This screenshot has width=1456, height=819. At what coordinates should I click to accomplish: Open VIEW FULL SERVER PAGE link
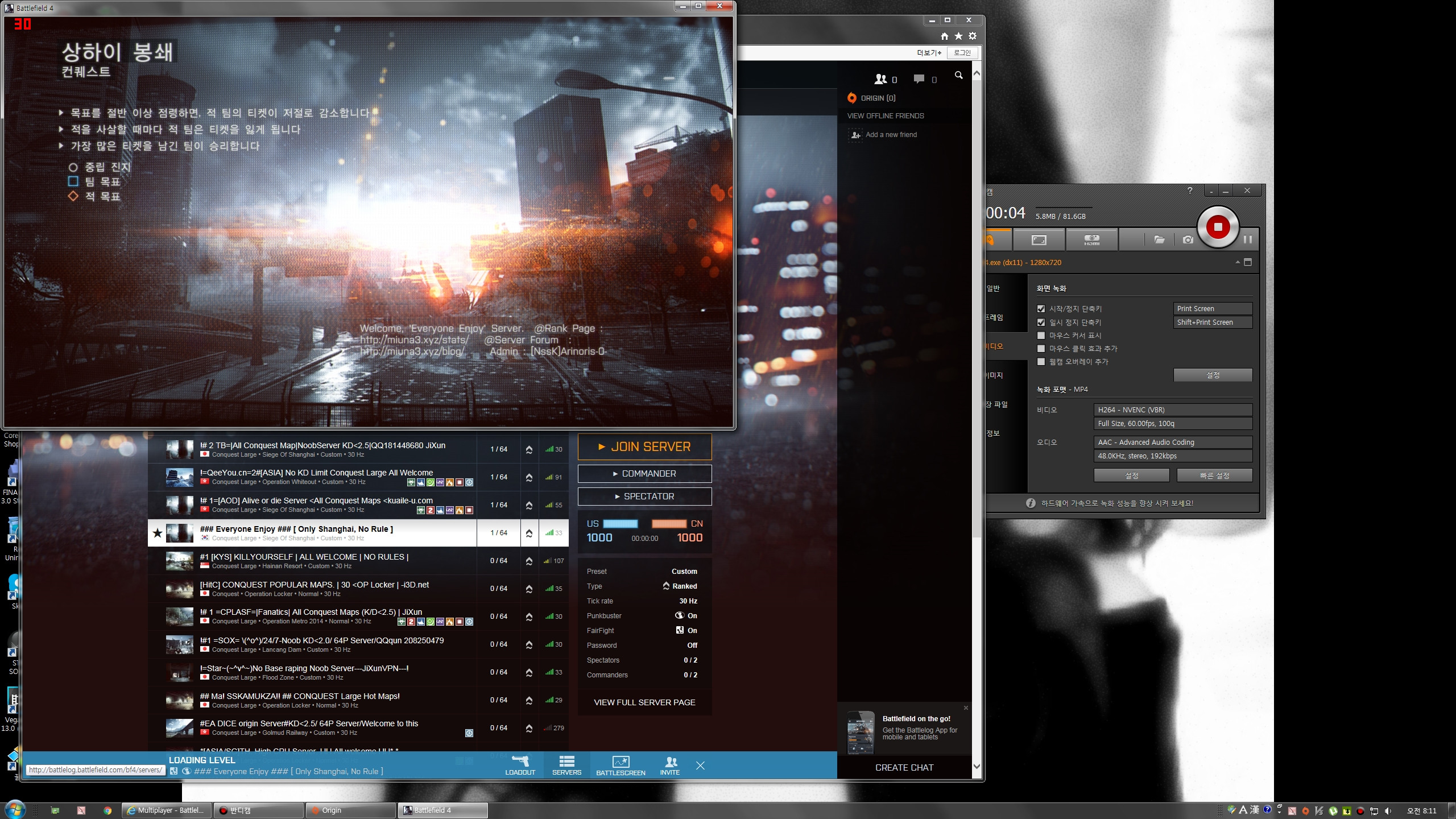[x=644, y=702]
